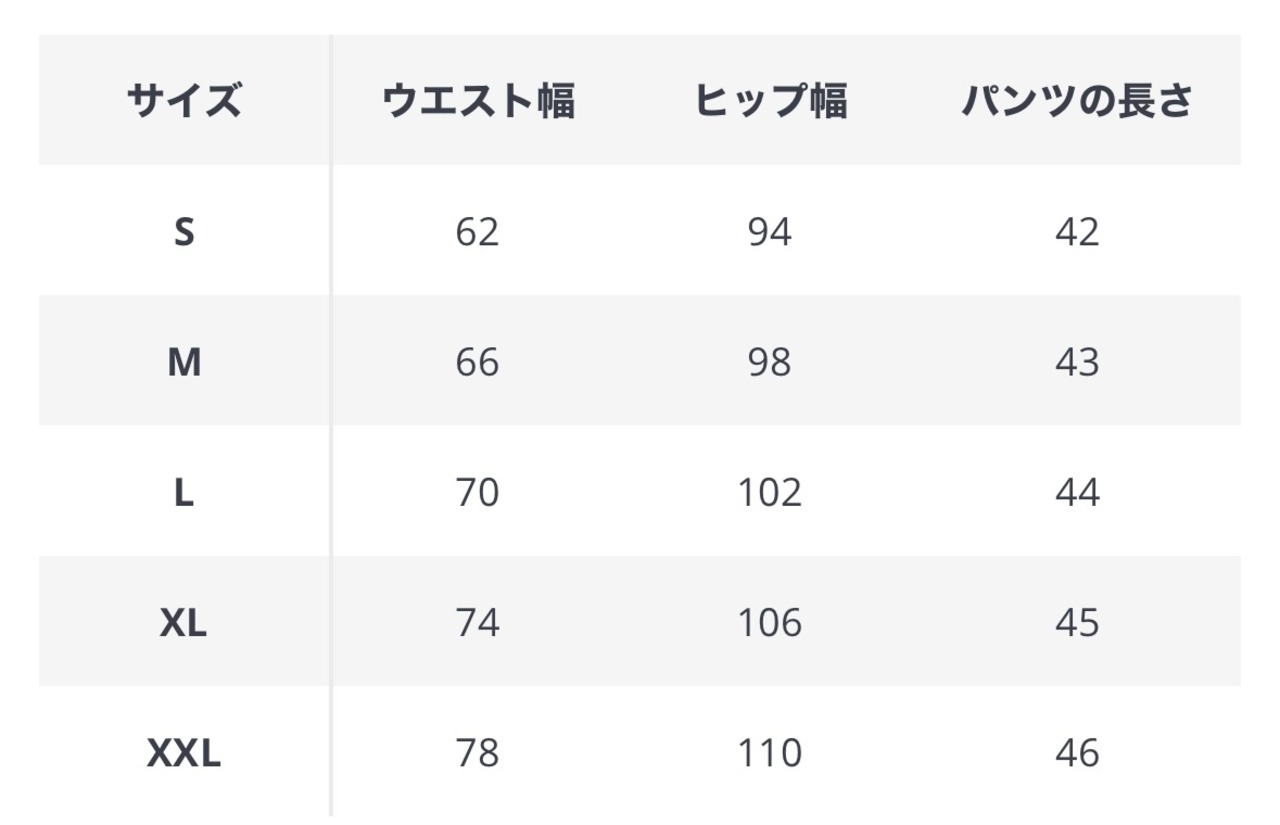Select waist width value 78
The image size is (1280, 825).
point(477,753)
